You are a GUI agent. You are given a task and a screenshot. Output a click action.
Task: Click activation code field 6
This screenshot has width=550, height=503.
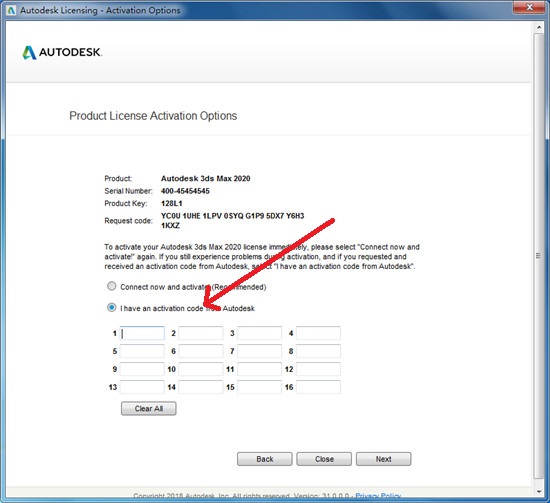201,351
